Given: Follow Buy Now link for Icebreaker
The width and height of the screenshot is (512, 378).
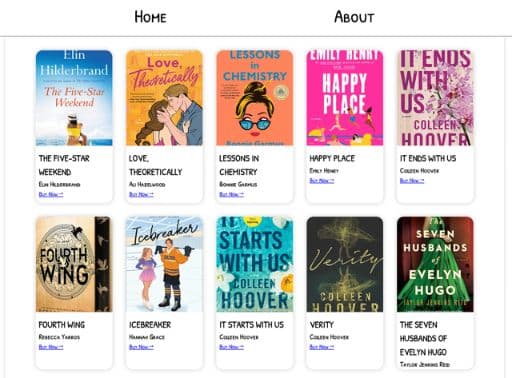Looking at the screenshot, I should (x=141, y=347).
